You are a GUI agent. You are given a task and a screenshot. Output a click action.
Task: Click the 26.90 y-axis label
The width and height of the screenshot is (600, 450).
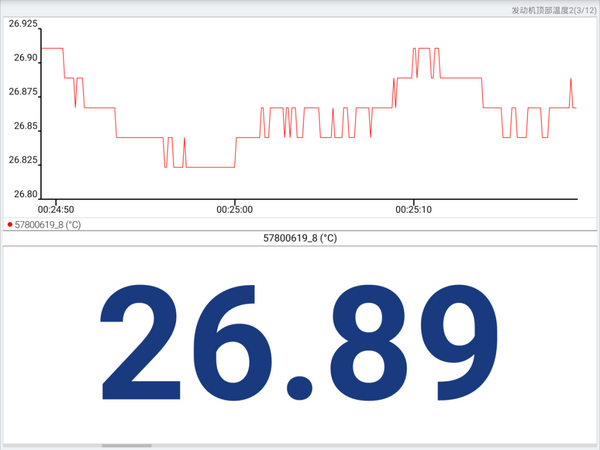click(x=26, y=58)
